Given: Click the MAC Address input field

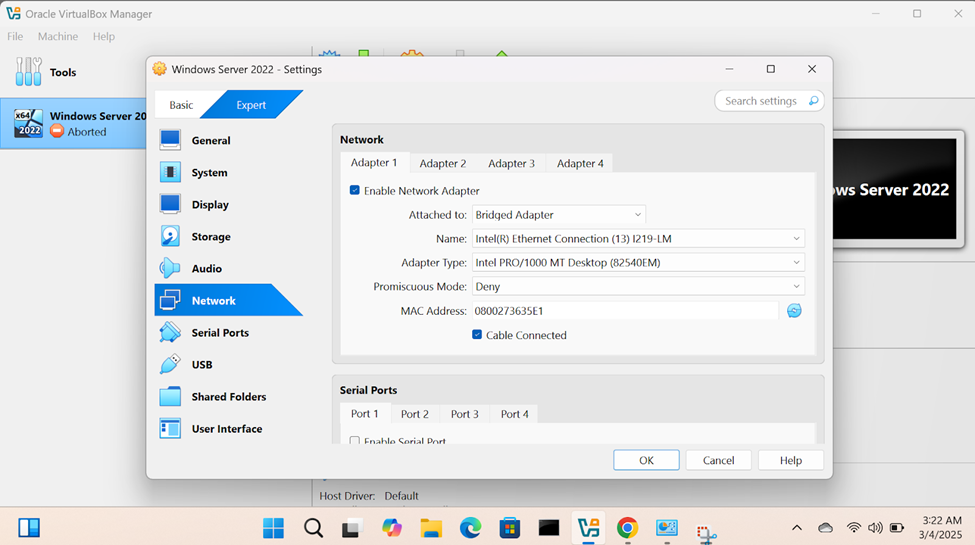Looking at the screenshot, I should coord(625,310).
